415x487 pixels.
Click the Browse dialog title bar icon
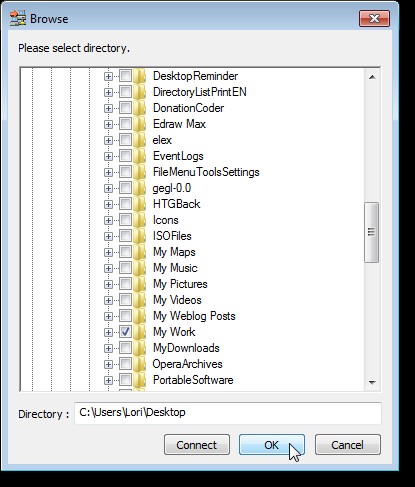click(18, 18)
